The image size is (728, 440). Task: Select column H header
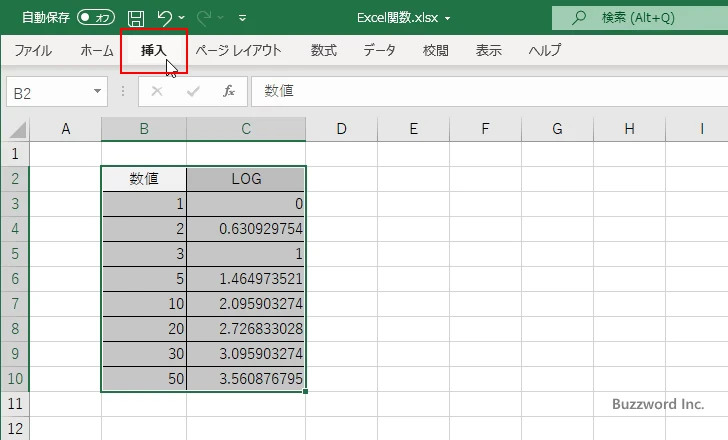(629, 129)
